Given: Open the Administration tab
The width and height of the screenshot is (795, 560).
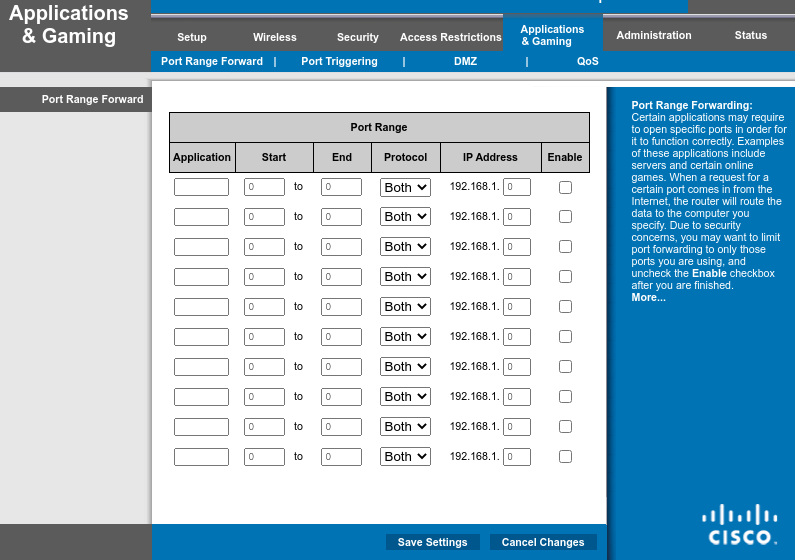Looking at the screenshot, I should (654, 35).
